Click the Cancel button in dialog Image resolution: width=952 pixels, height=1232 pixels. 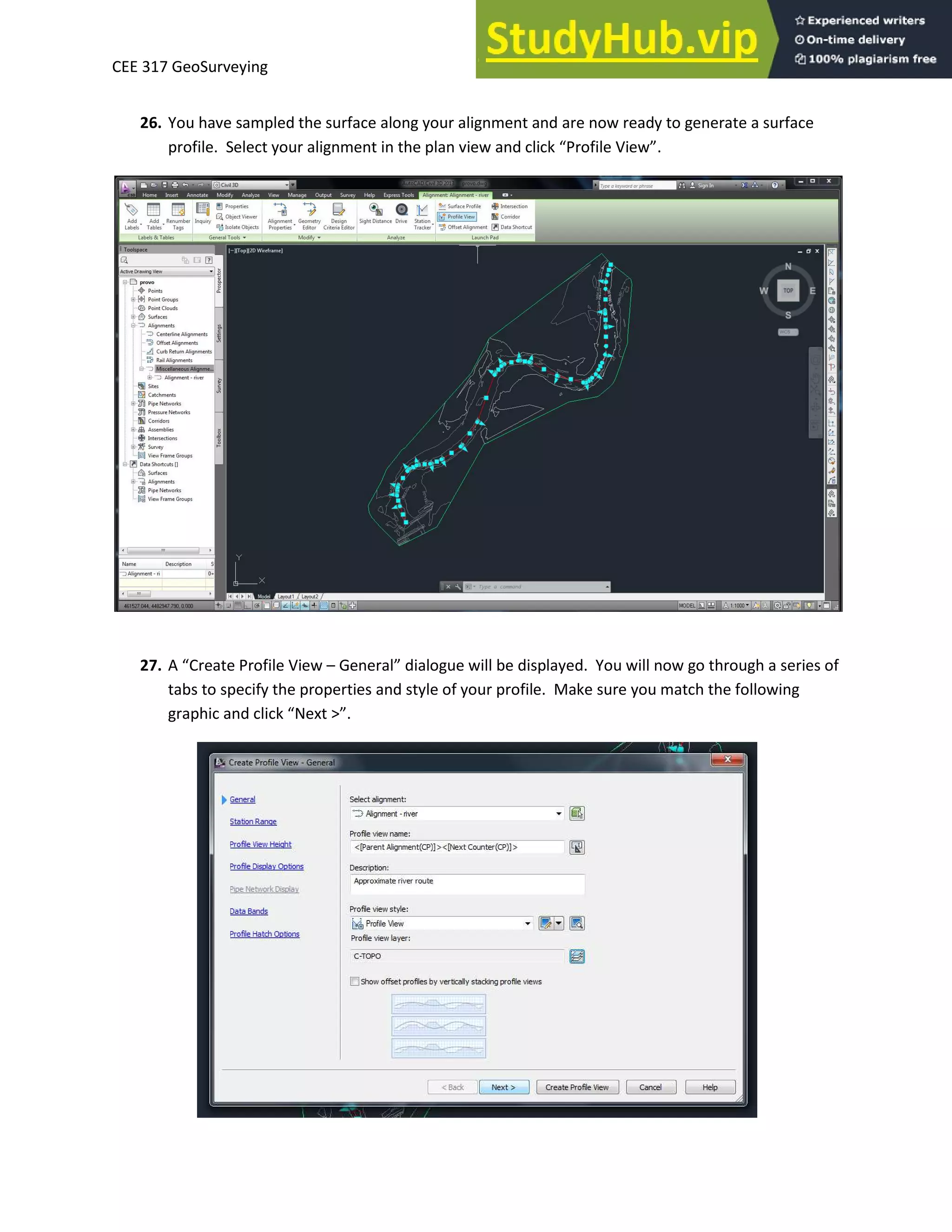[x=650, y=1087]
